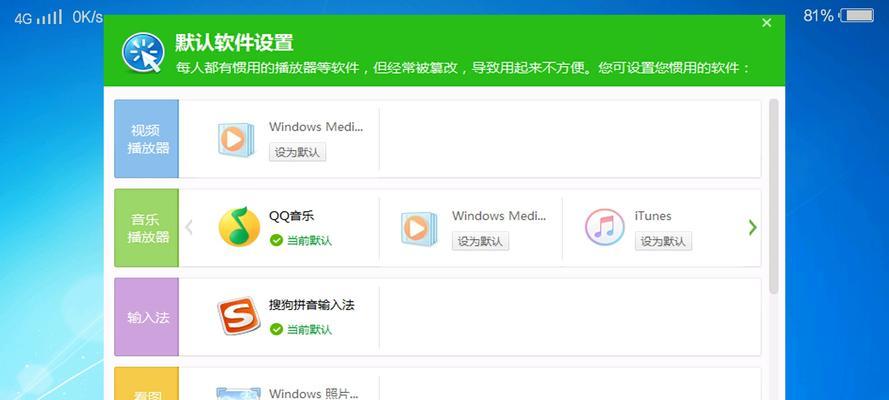The height and width of the screenshot is (400, 889).
Task: Click the iTunes app icon
Action: pyautogui.click(x=604, y=227)
